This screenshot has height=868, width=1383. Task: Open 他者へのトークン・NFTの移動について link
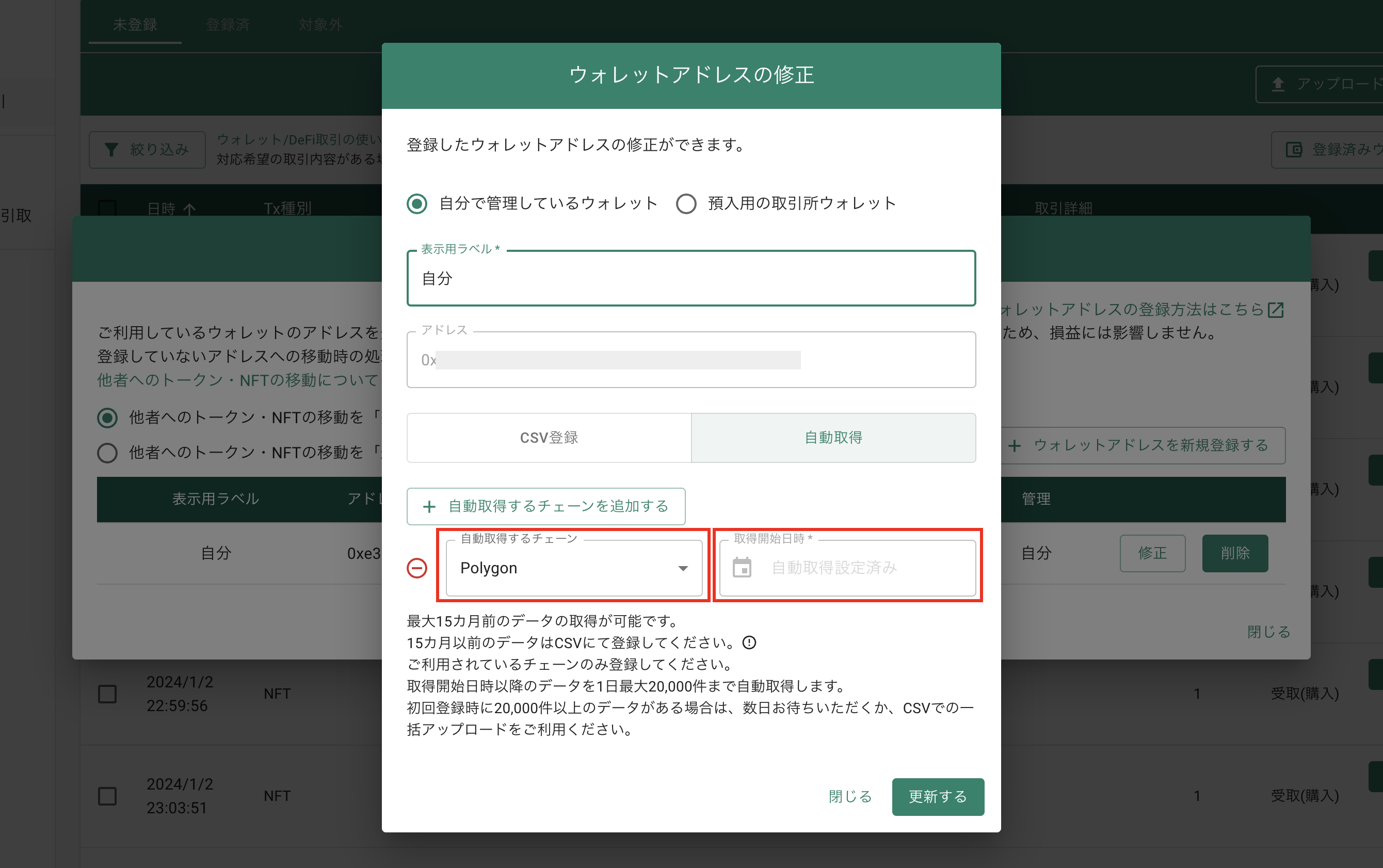238,380
